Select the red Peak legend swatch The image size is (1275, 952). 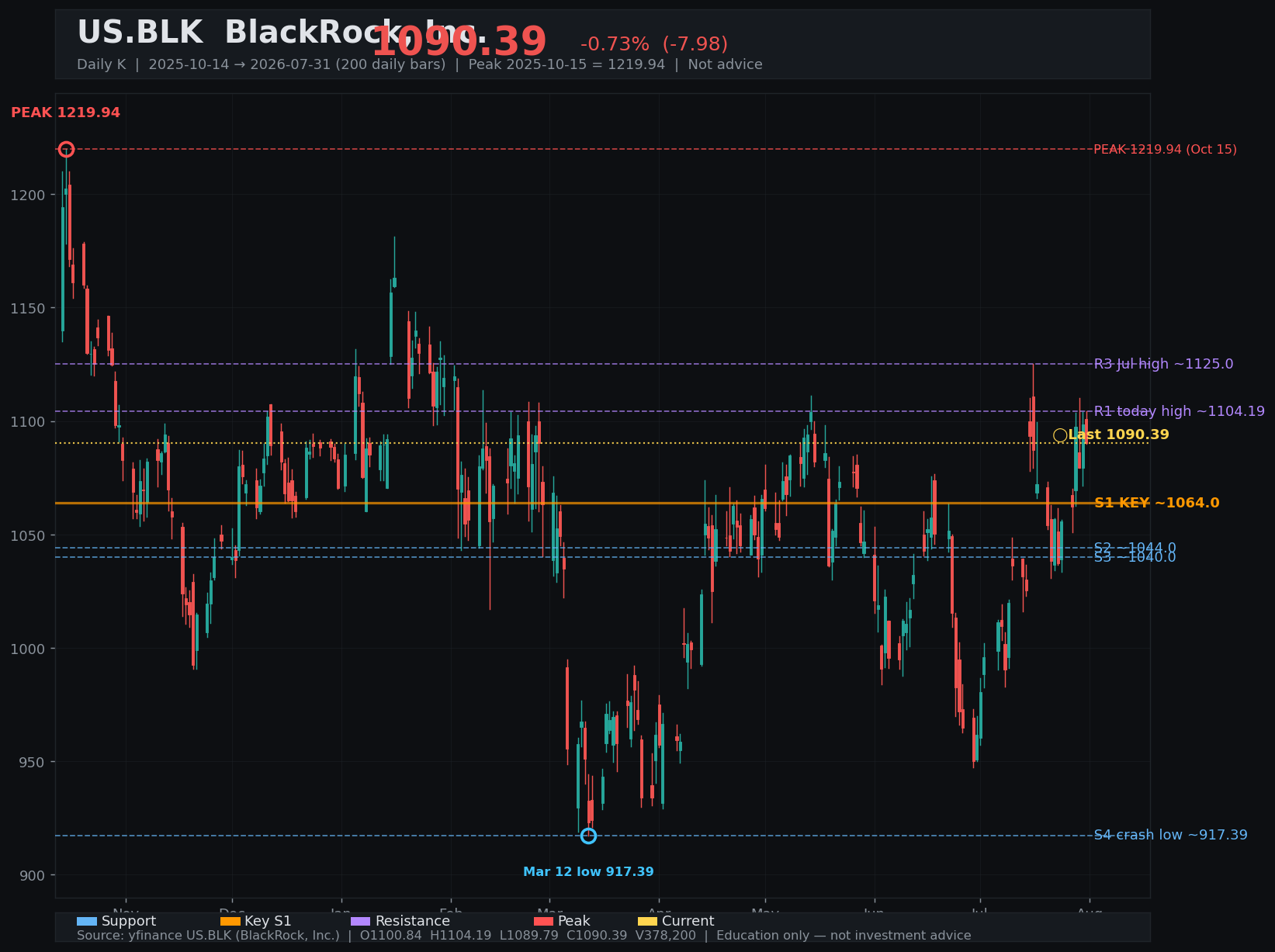[x=544, y=921]
